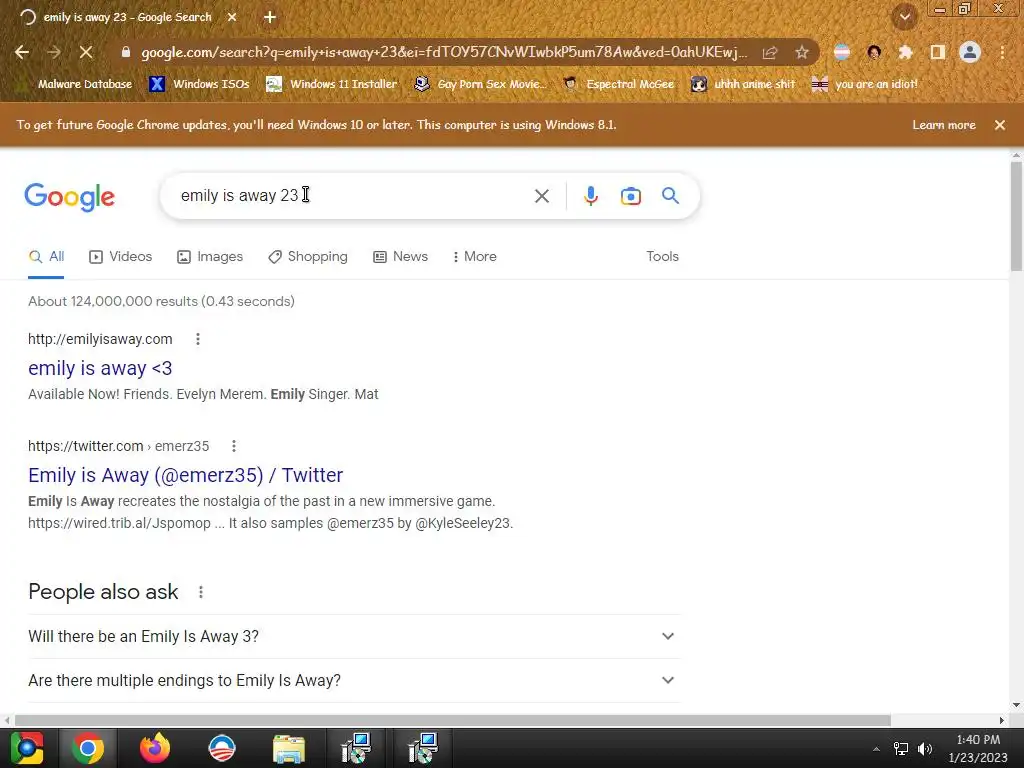Open the first installer icon on taskbar
The width and height of the screenshot is (1024, 768).
click(356, 748)
